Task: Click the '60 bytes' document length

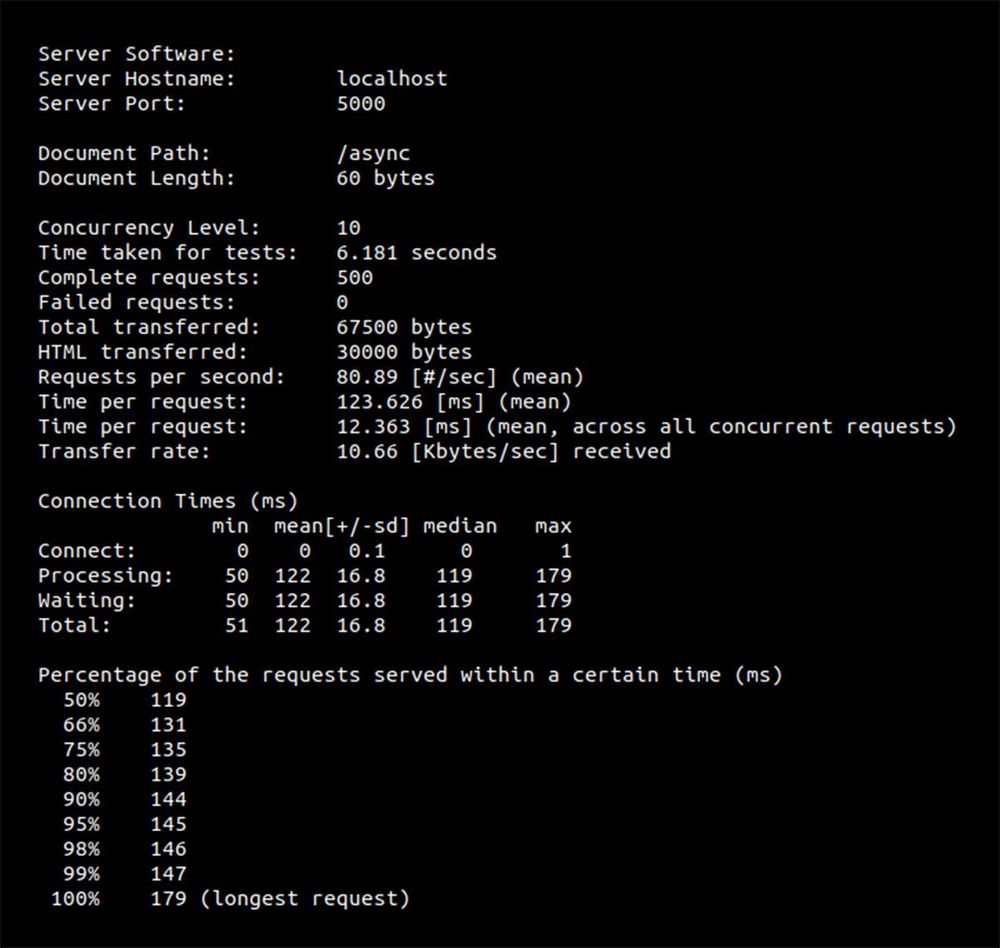Action: pos(386,179)
